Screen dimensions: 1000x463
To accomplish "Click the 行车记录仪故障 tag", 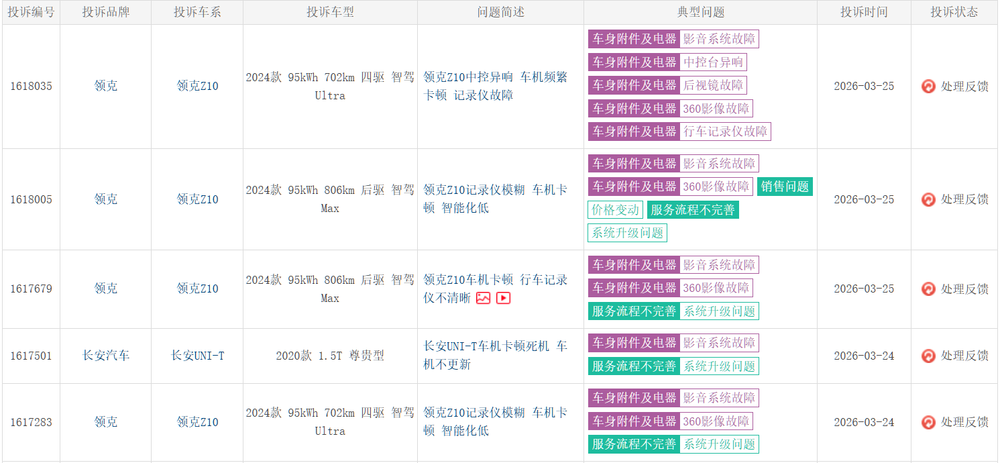I will pyautogui.click(x=725, y=131).
